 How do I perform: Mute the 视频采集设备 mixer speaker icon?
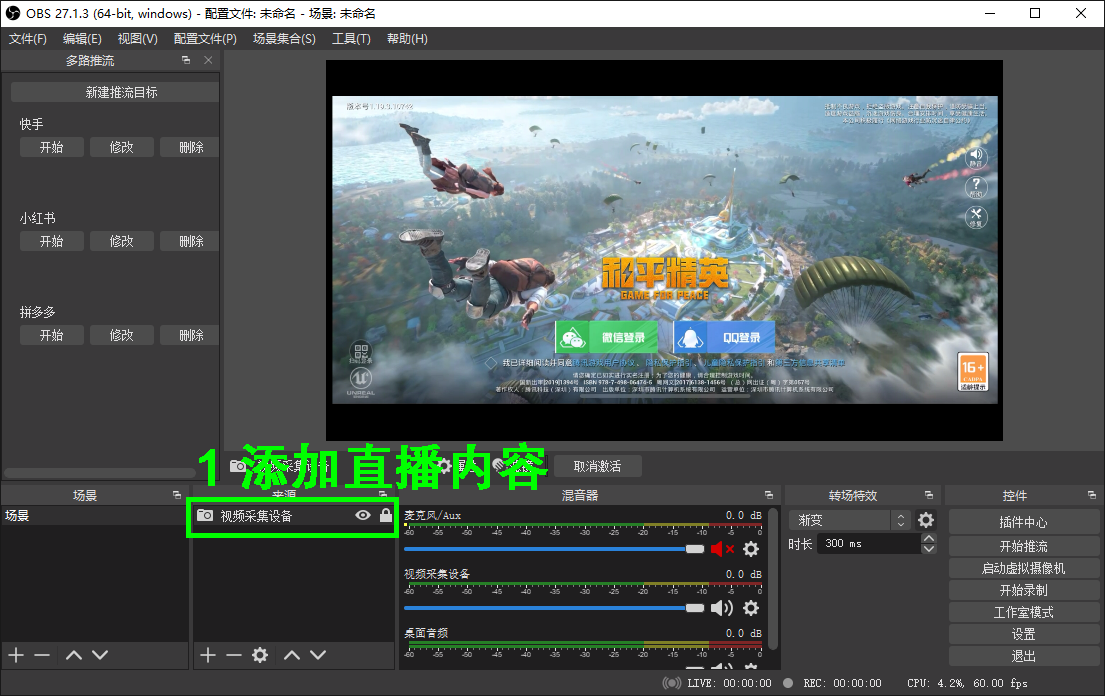722,608
